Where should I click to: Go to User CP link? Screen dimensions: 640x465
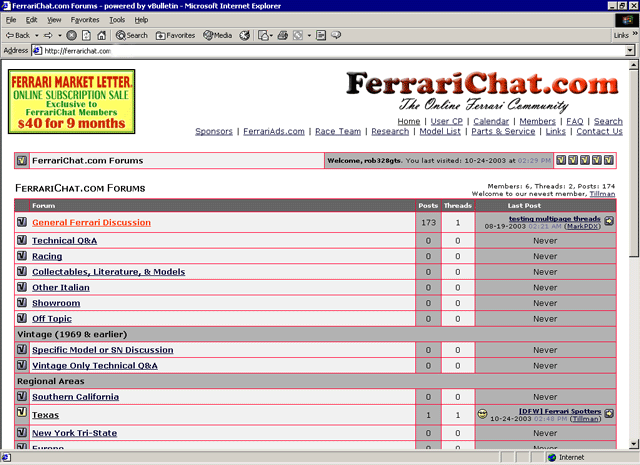[447, 121]
